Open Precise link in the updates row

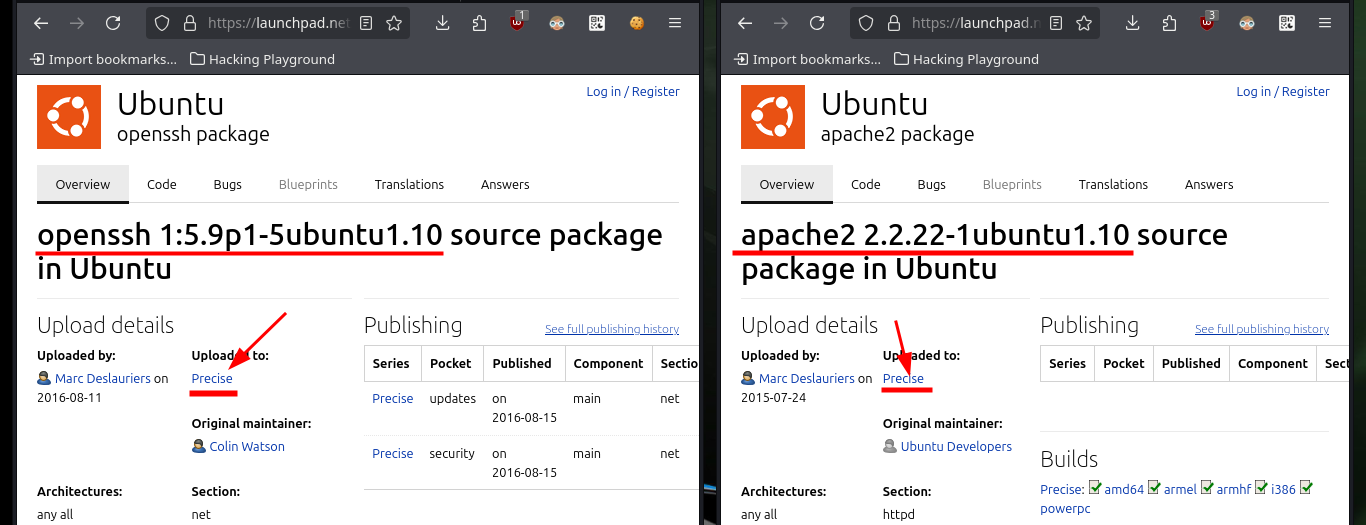pos(392,398)
